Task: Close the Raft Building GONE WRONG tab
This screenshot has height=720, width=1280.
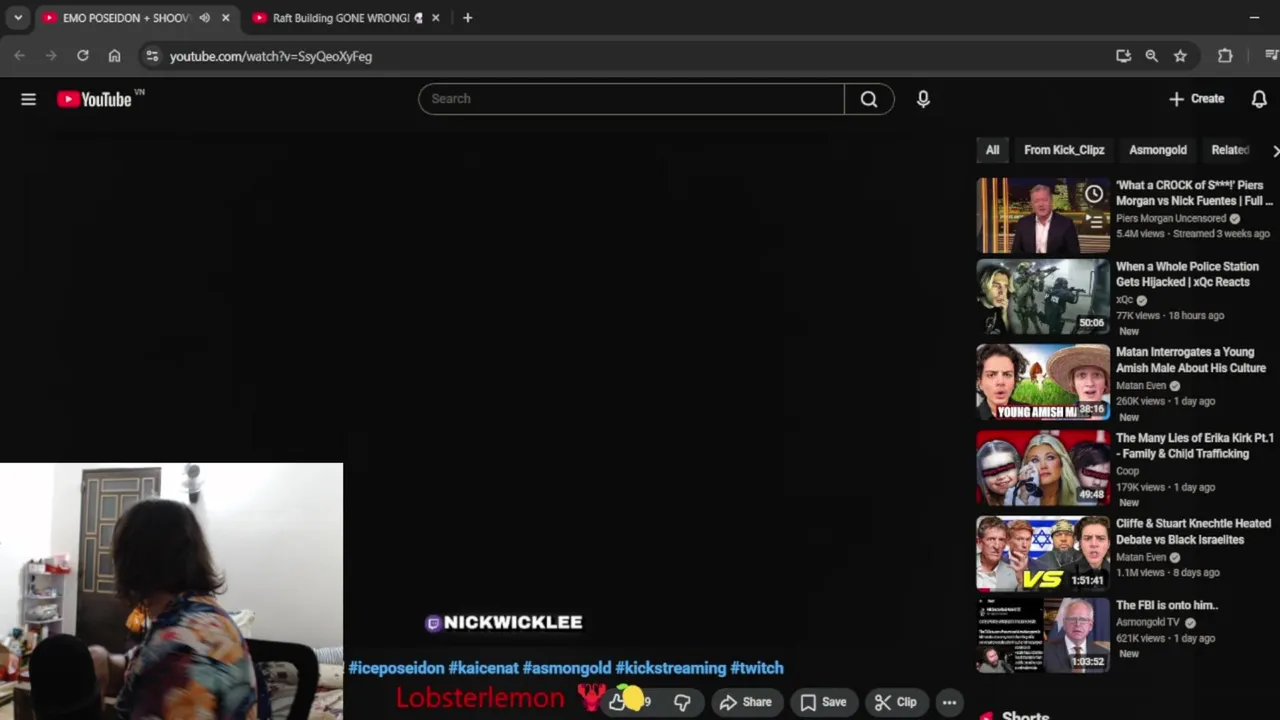Action: point(435,18)
